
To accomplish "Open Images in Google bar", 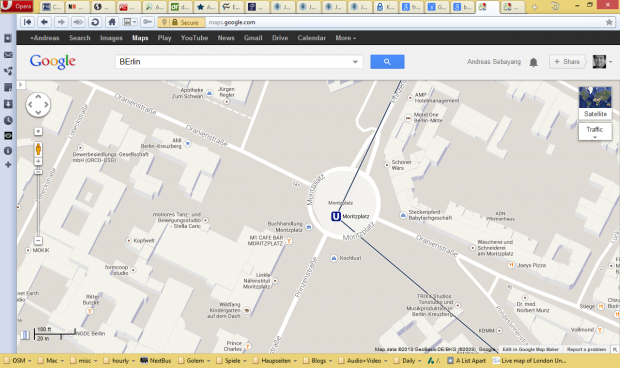I will click(111, 38).
